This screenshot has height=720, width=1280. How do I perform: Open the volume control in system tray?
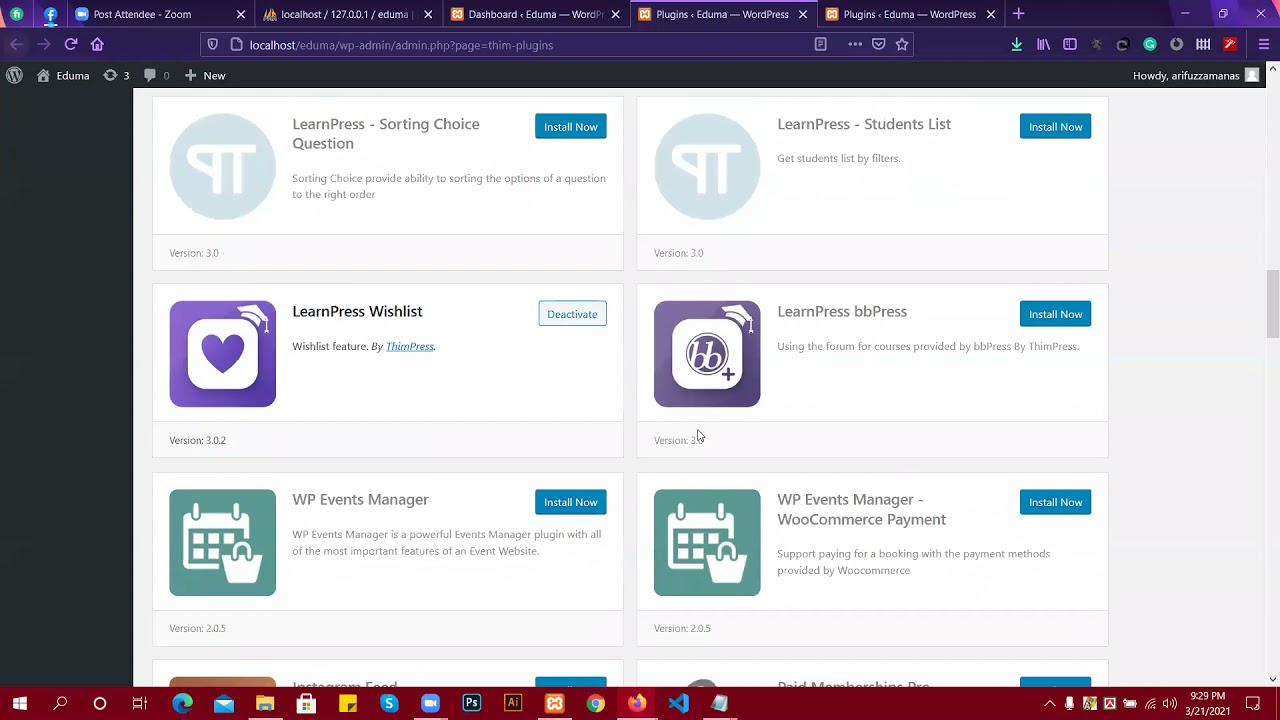[x=1170, y=704]
